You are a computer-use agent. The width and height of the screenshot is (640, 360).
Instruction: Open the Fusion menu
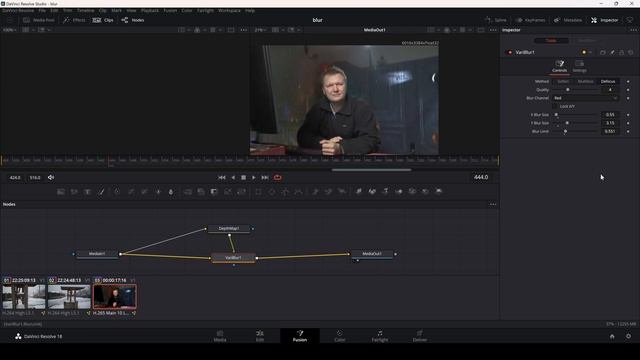tap(170, 10)
